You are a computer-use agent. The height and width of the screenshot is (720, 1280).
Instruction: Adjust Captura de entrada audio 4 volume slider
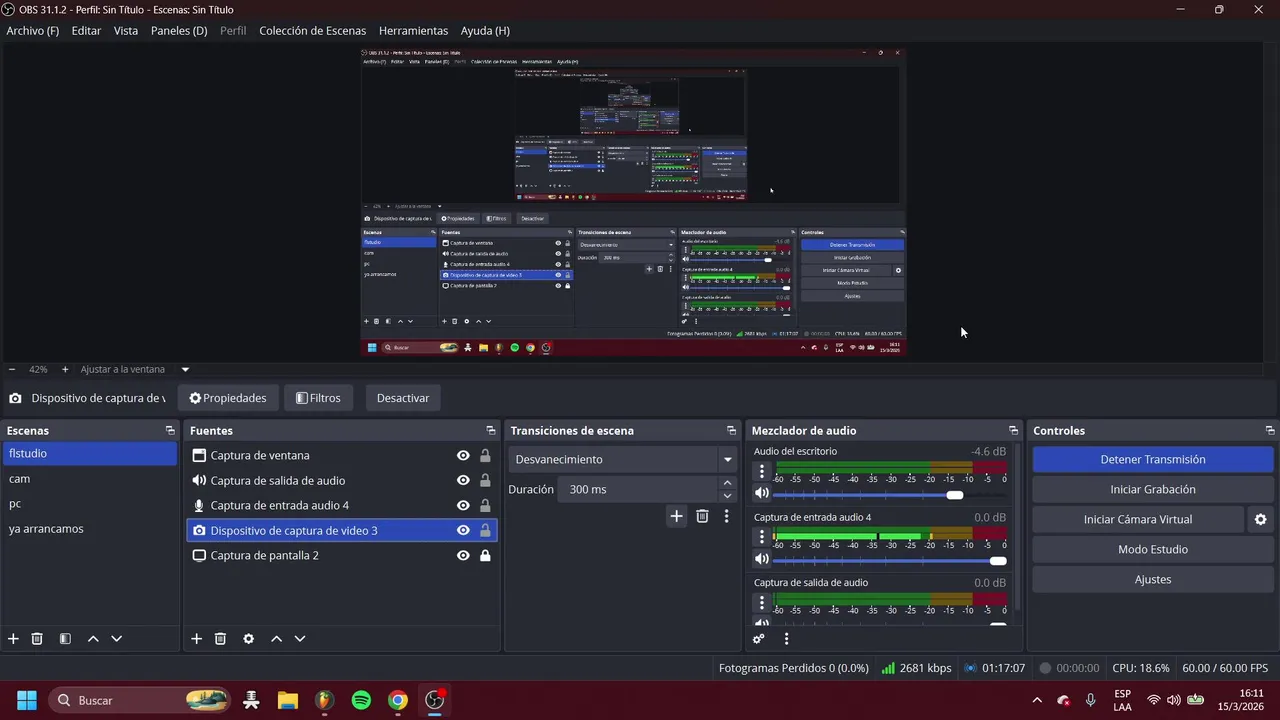coord(890,560)
